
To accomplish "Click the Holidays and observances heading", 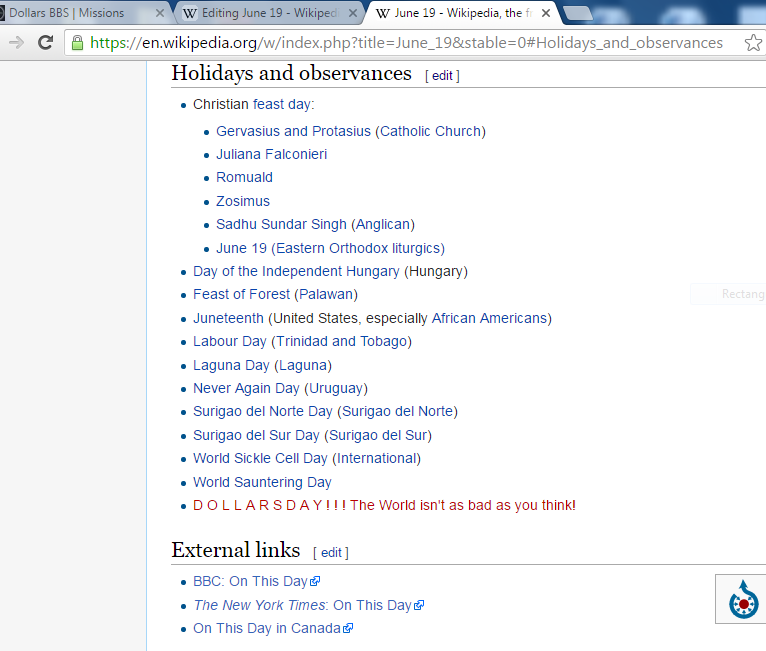I will tap(292, 73).
